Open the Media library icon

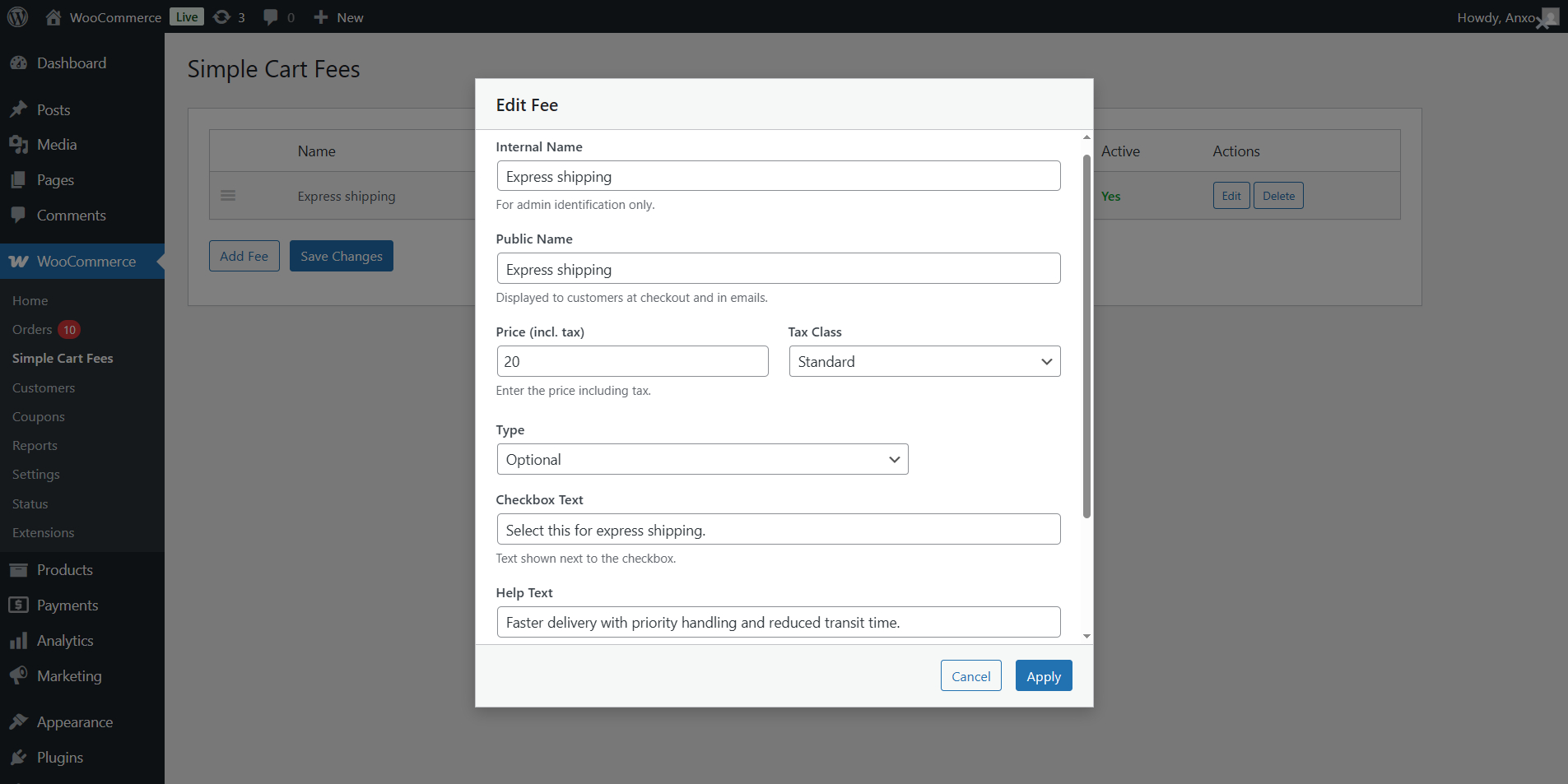[20, 144]
